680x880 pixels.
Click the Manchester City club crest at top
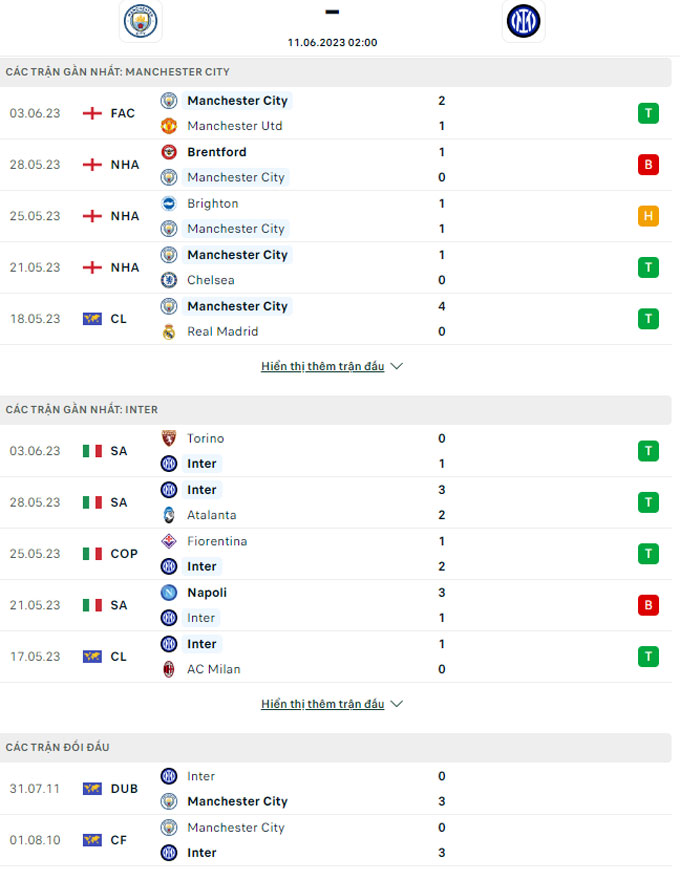pos(140,21)
